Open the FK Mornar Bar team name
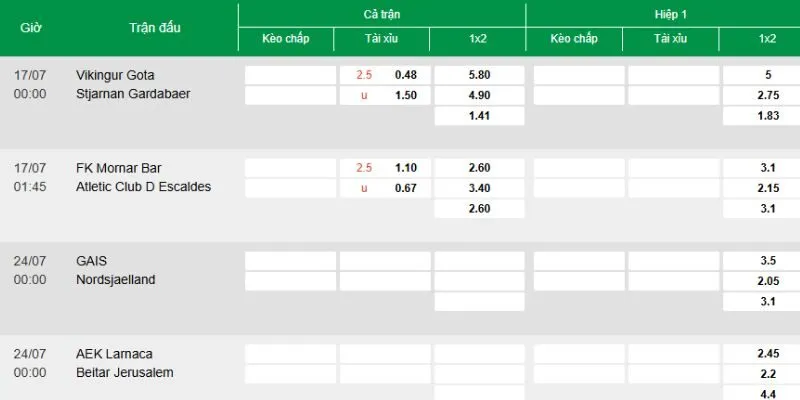 coord(119,168)
